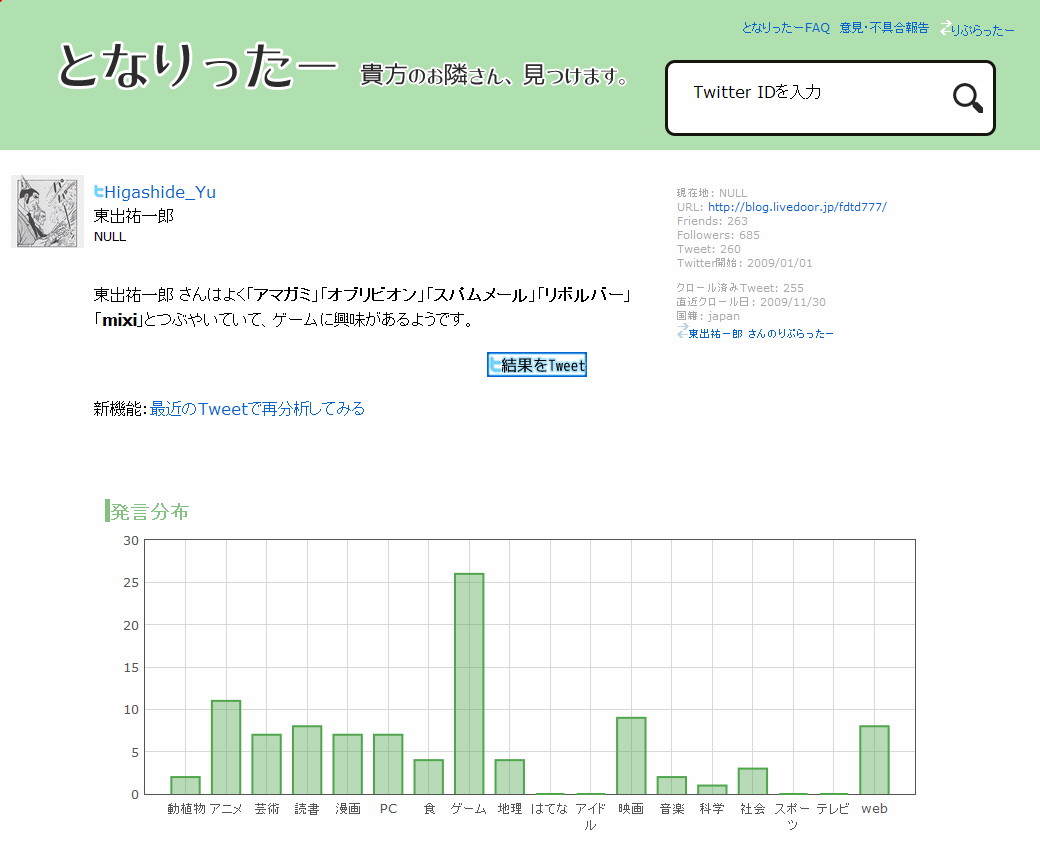This screenshot has height=849, width=1040.
Task: Click the 社会 bar in the chart
Action: (753, 781)
